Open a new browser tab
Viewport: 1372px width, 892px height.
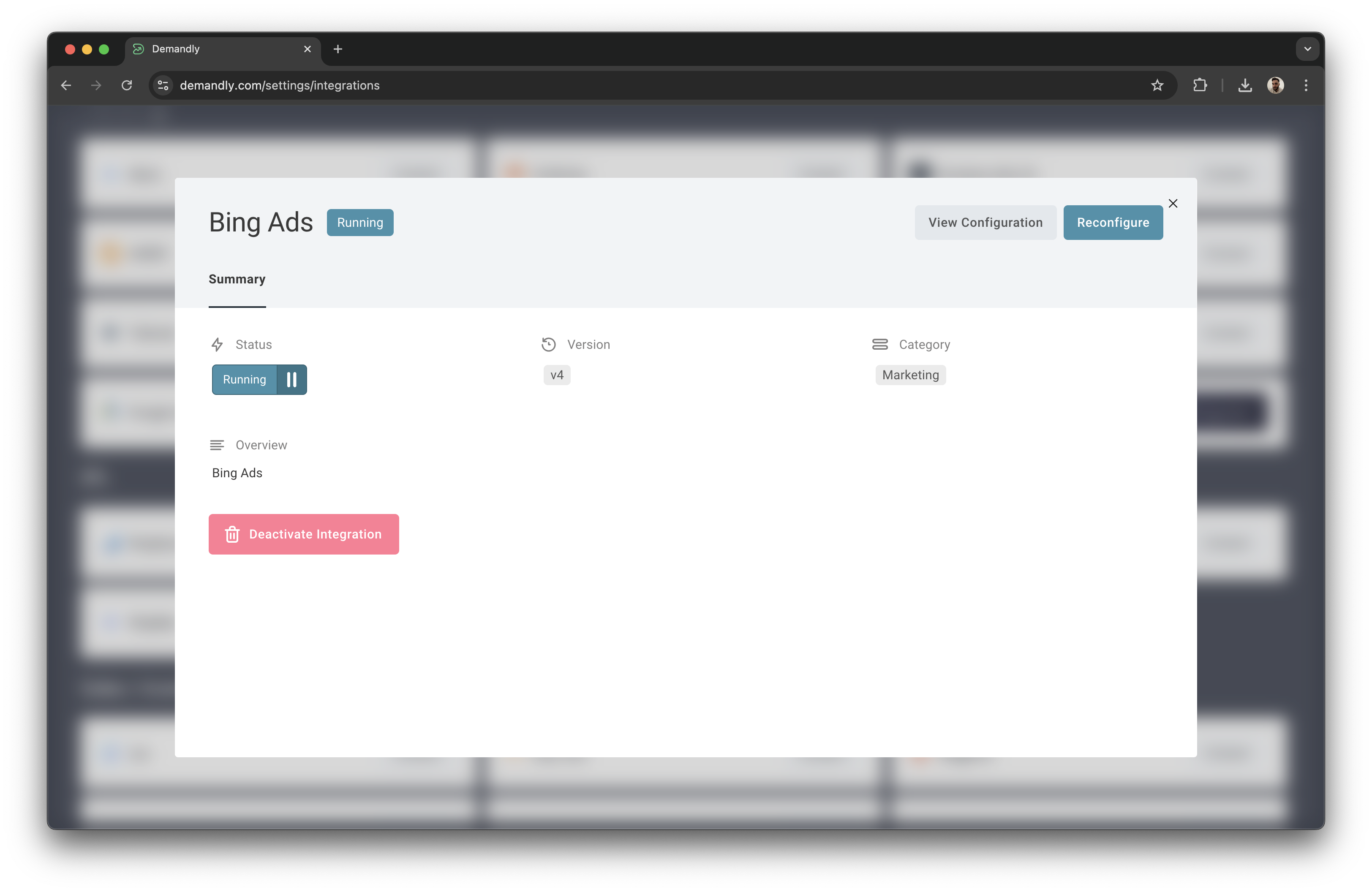click(338, 49)
